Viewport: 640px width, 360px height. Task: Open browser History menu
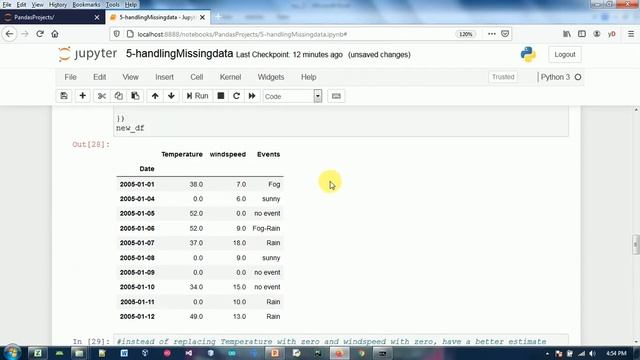pyautogui.click(x=58, y=4)
